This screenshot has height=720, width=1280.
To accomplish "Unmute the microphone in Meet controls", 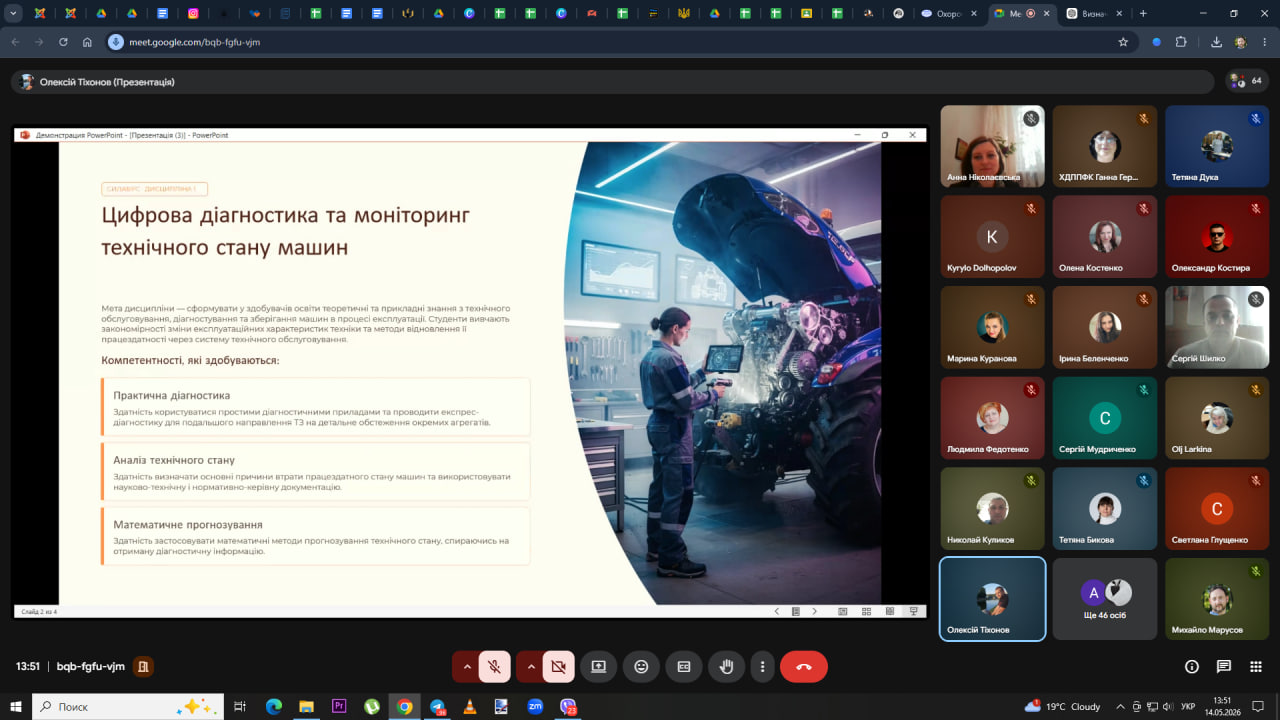I will (494, 666).
